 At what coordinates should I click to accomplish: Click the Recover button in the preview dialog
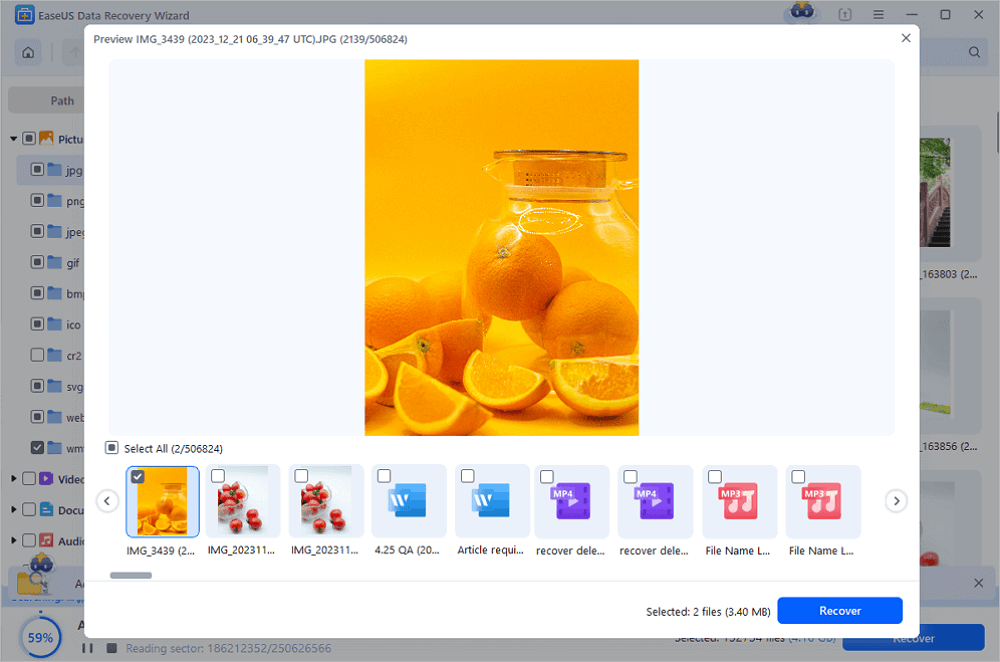840,610
